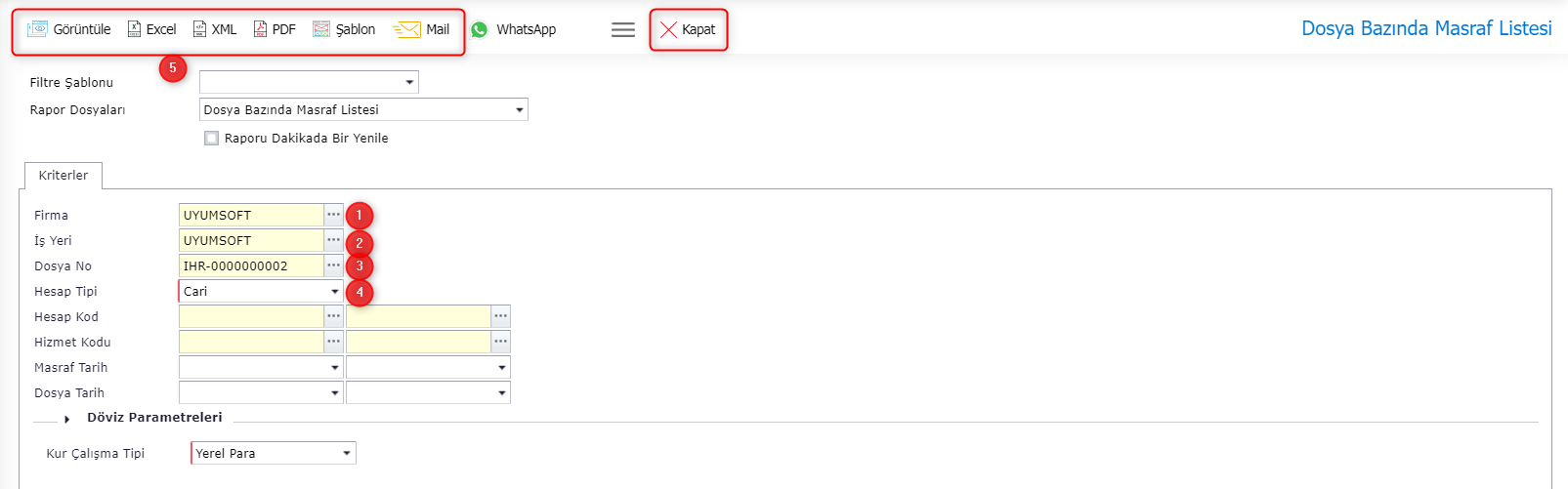Click the Kapat close button

pos(689,30)
